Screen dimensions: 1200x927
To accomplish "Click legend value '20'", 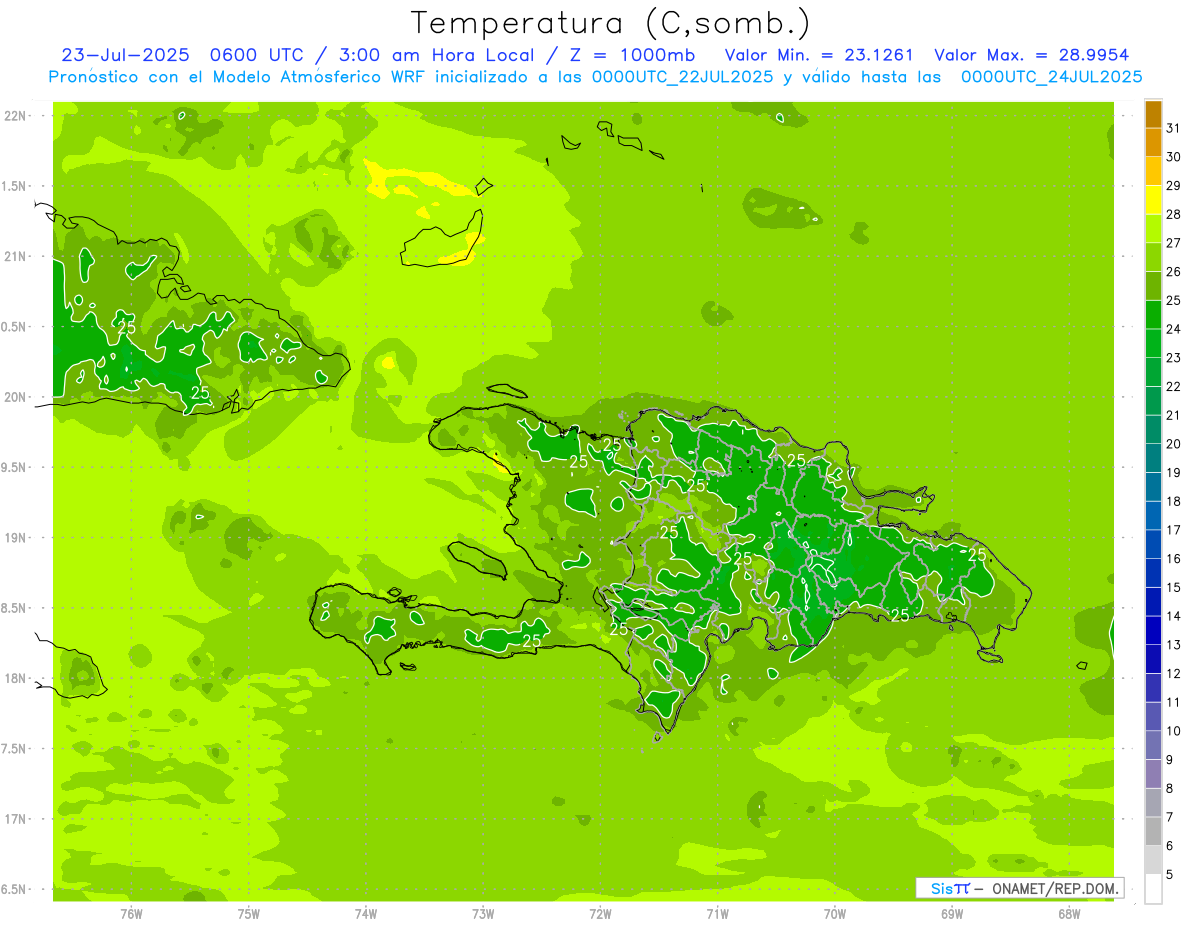I will pyautogui.click(x=1174, y=444).
